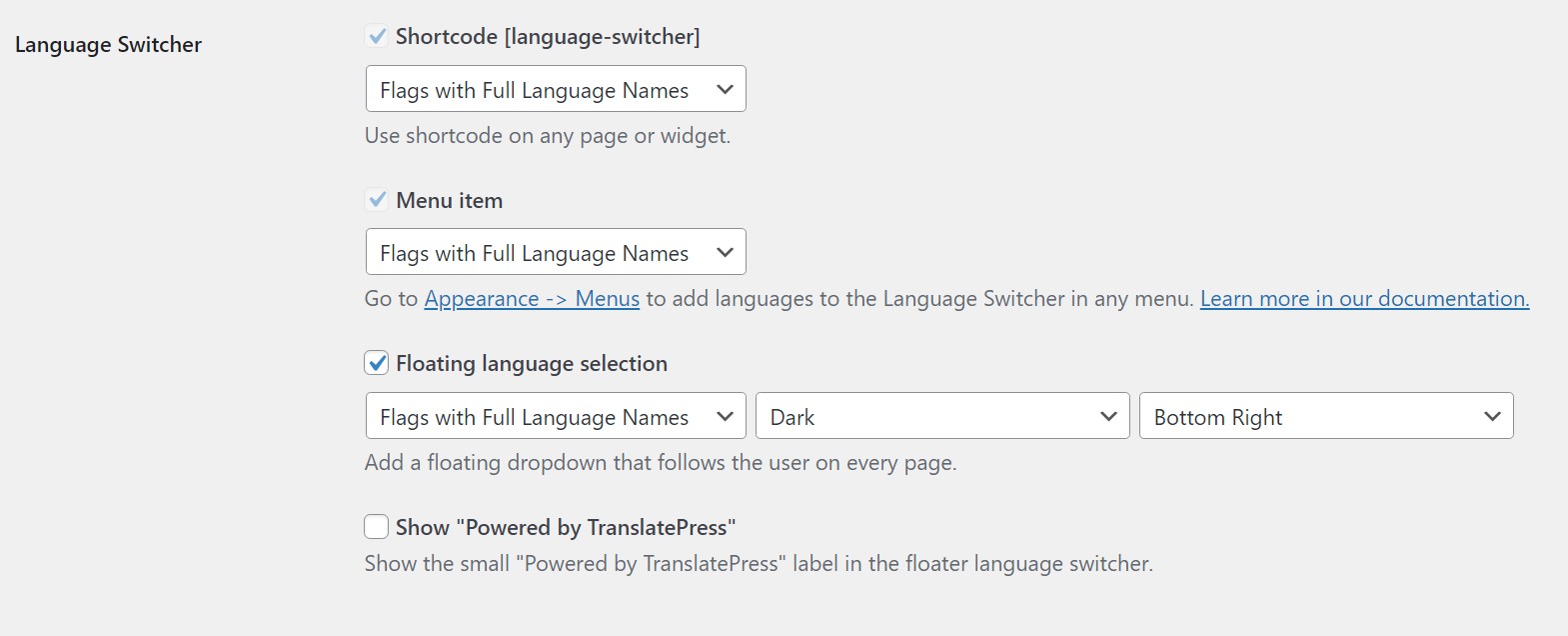
Task: Toggle the Menu item checkbox
Action: (377, 200)
